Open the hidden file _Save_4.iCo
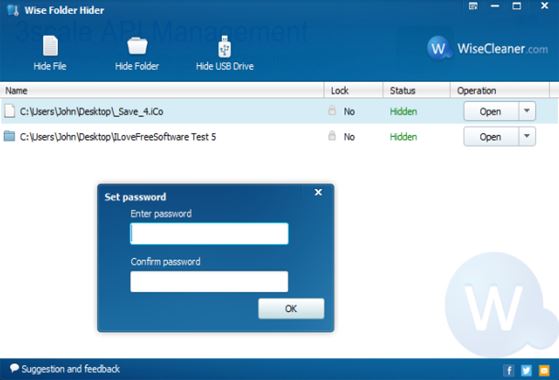559x380 pixels. click(490, 112)
